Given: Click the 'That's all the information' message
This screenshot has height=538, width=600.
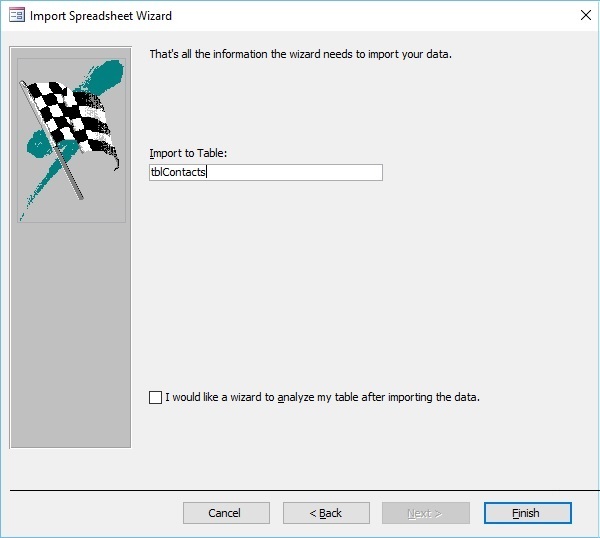Looking at the screenshot, I should tap(300, 54).
